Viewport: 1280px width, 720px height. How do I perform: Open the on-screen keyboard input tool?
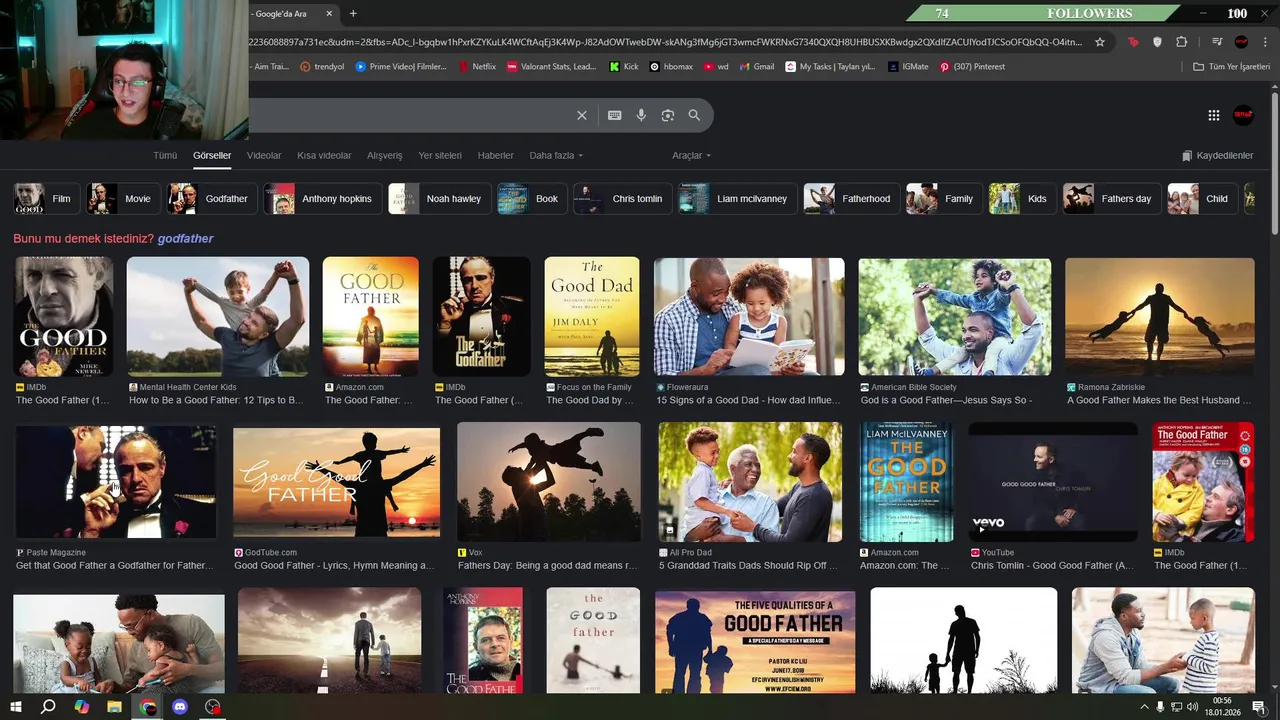(615, 115)
